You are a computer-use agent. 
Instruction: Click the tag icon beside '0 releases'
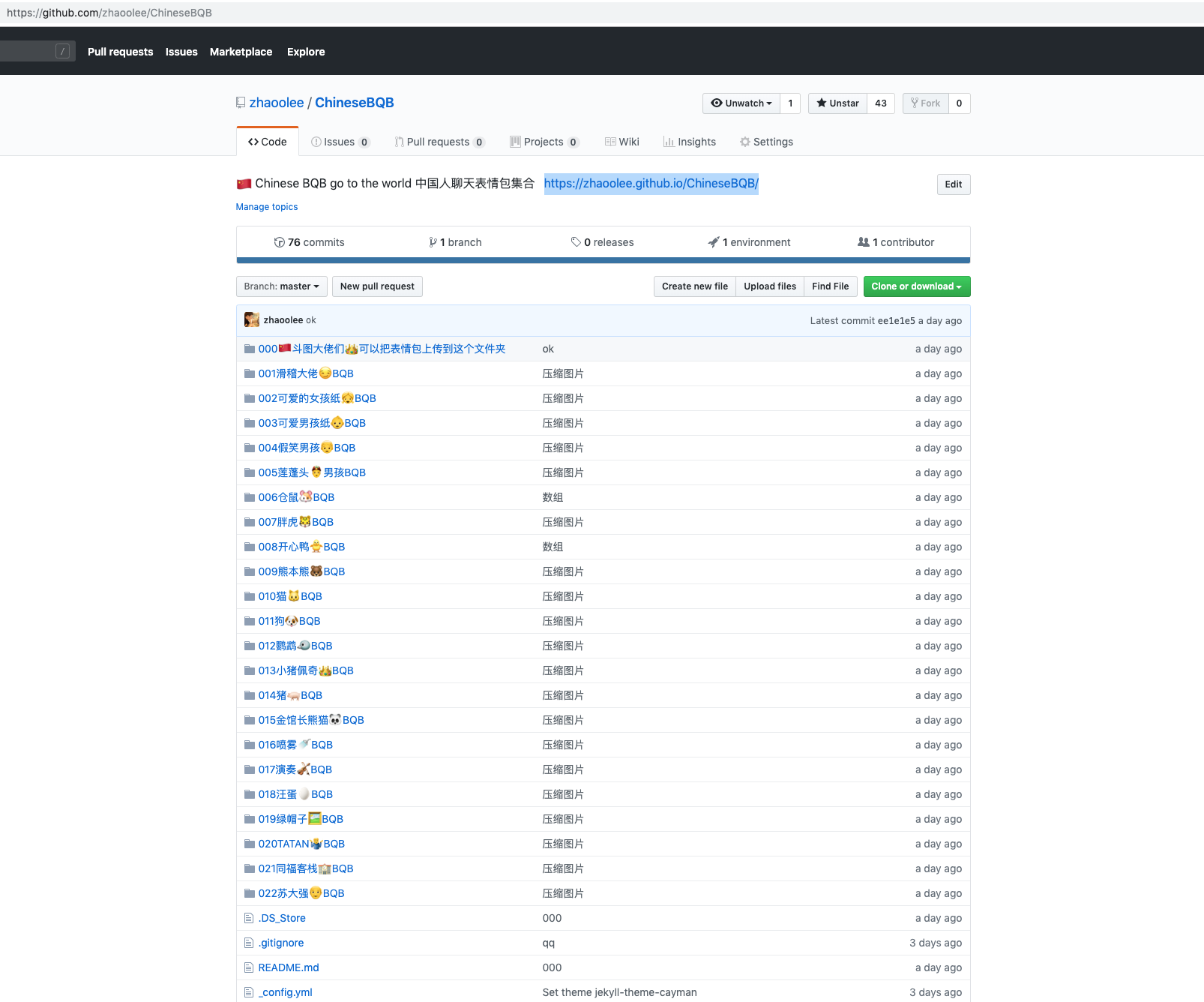pyautogui.click(x=576, y=241)
